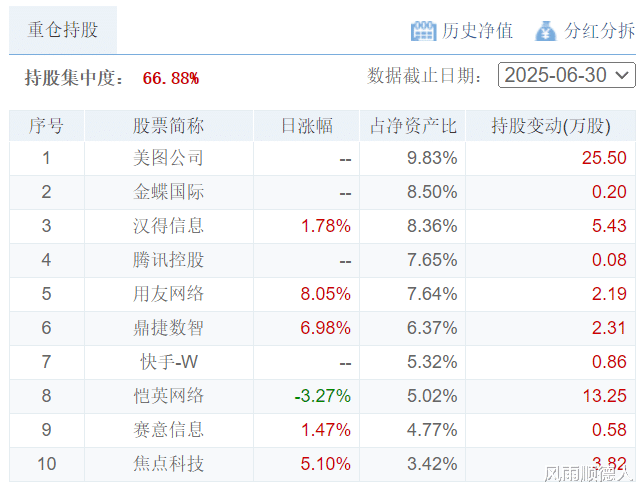Click the -3.27% daily change of 恺英网络
The height and width of the screenshot is (495, 643).
tap(323, 396)
